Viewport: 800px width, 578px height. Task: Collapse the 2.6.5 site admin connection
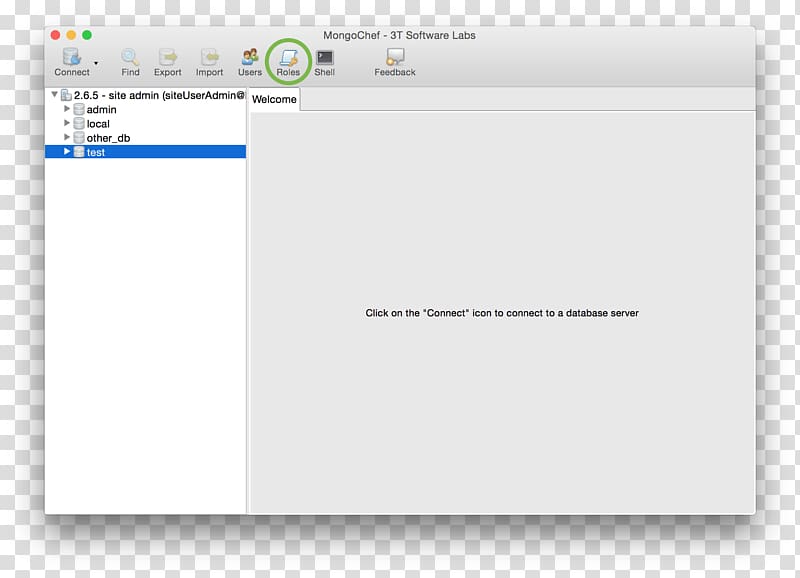point(54,94)
